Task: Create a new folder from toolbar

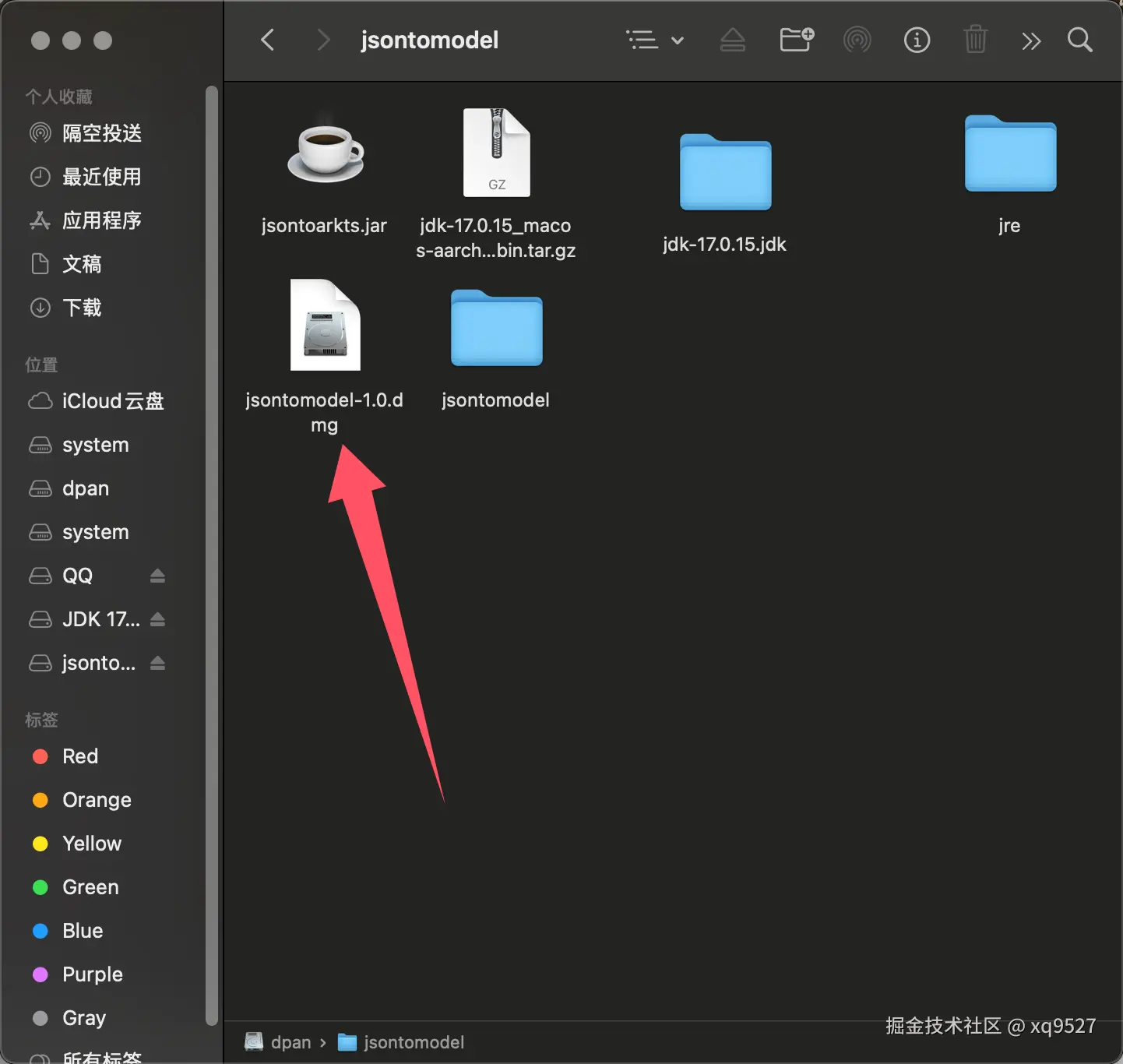Action: click(797, 40)
